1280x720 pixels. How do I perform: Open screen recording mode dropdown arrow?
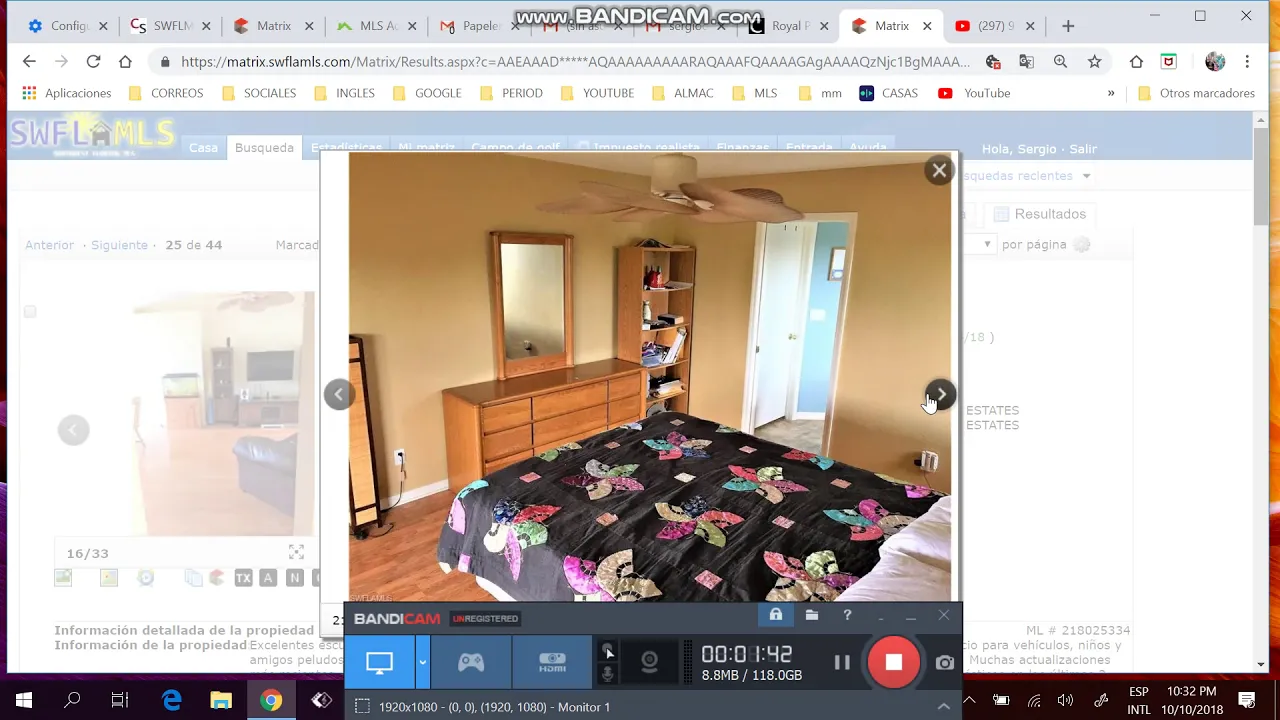[423, 662]
